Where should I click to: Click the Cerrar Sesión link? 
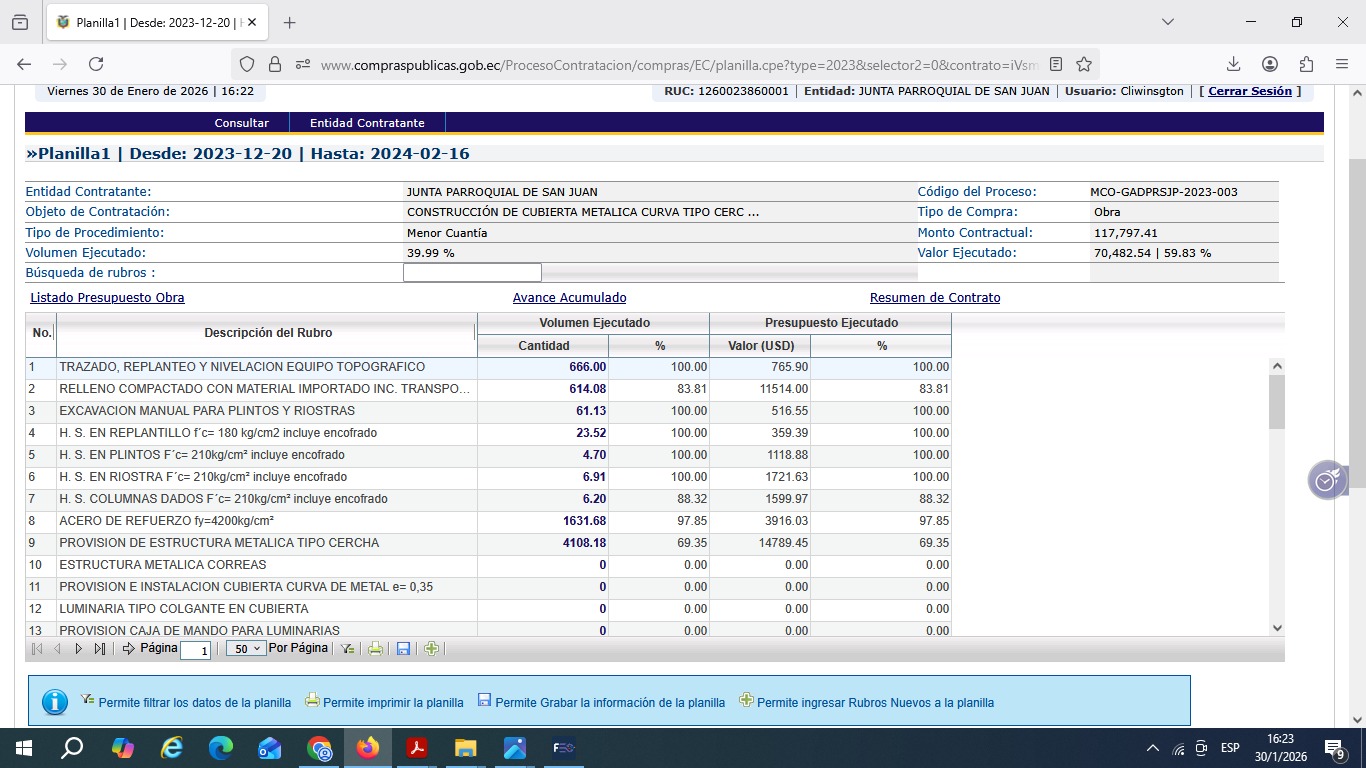[x=1250, y=91]
